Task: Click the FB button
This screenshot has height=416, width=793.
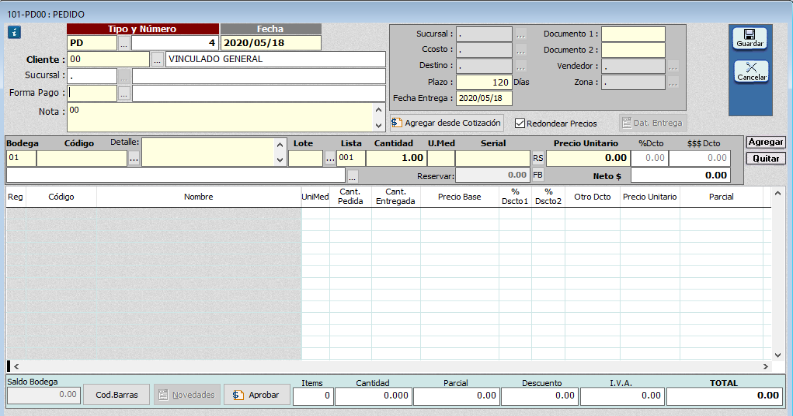Action: [538, 175]
